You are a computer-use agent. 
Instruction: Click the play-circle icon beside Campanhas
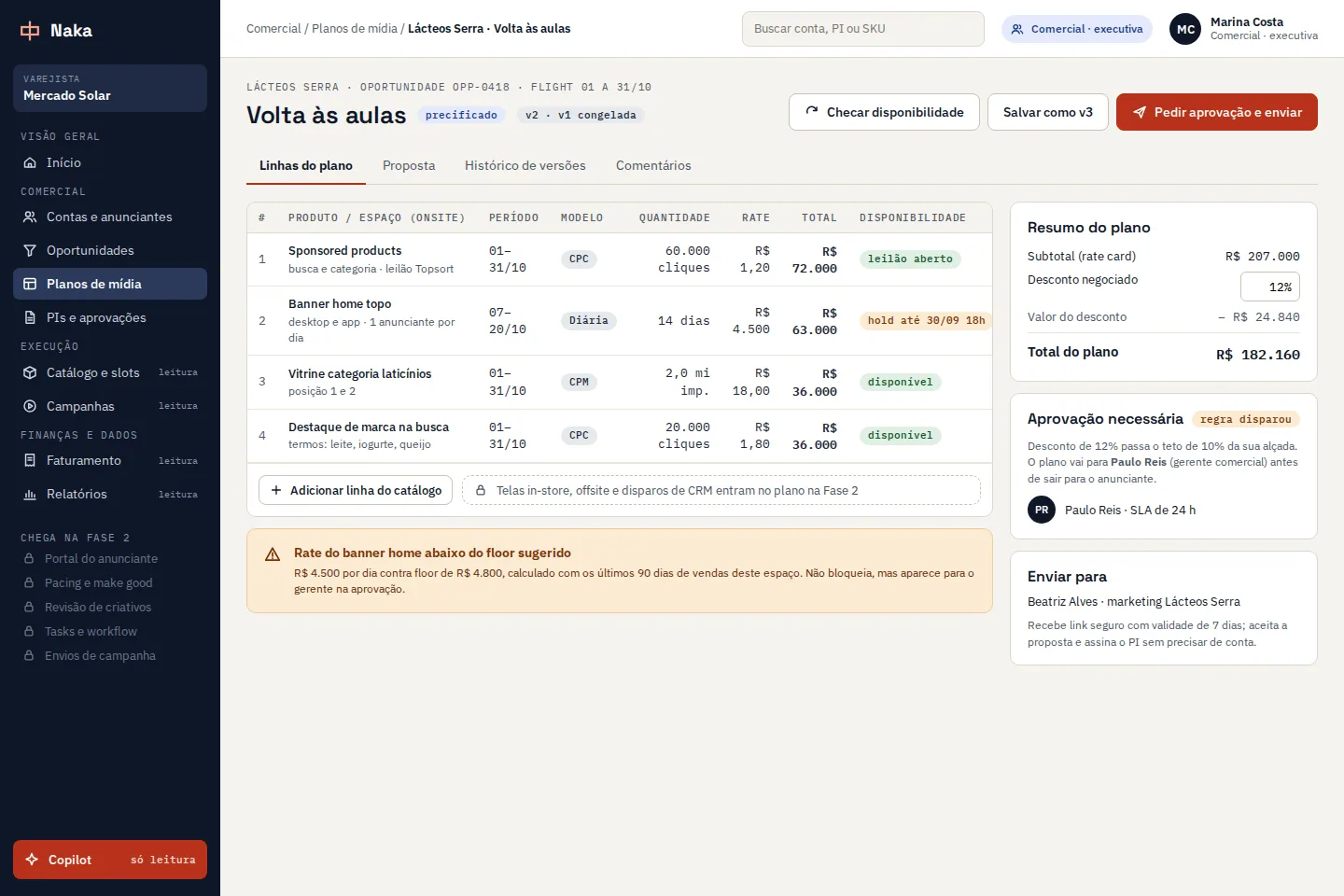tap(30, 406)
